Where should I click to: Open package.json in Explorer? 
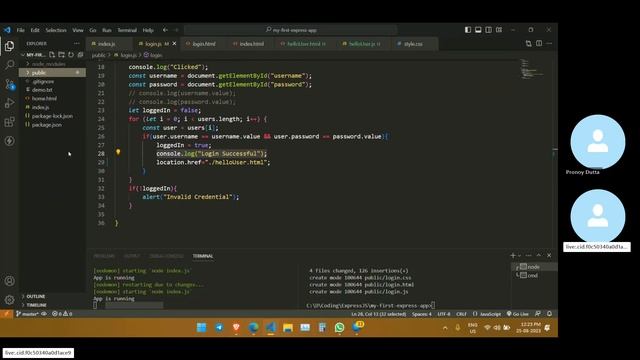[x=47, y=125]
